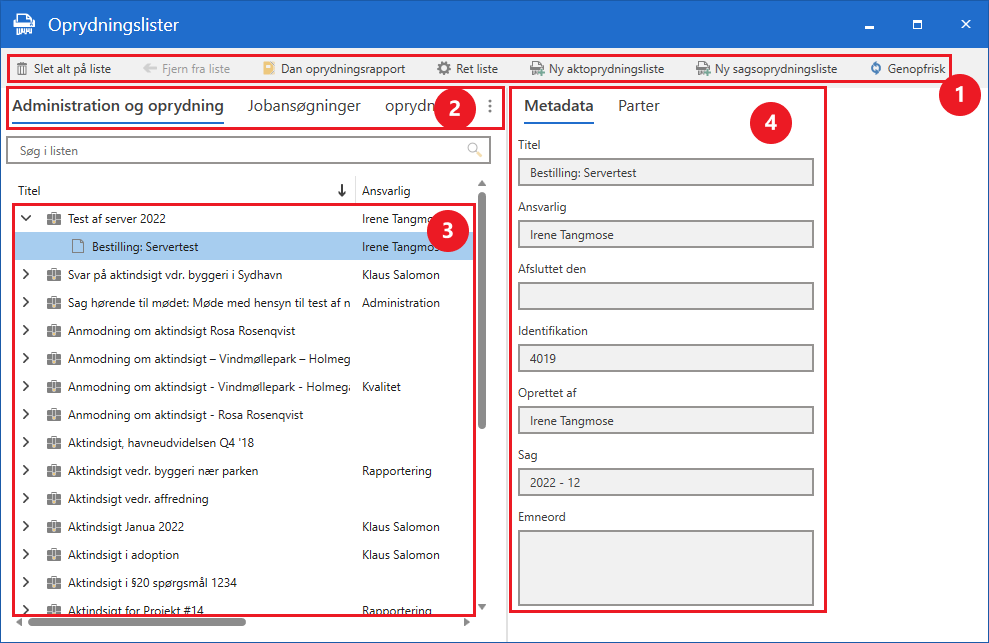Open the three-dot tab overflow menu

coord(490,106)
